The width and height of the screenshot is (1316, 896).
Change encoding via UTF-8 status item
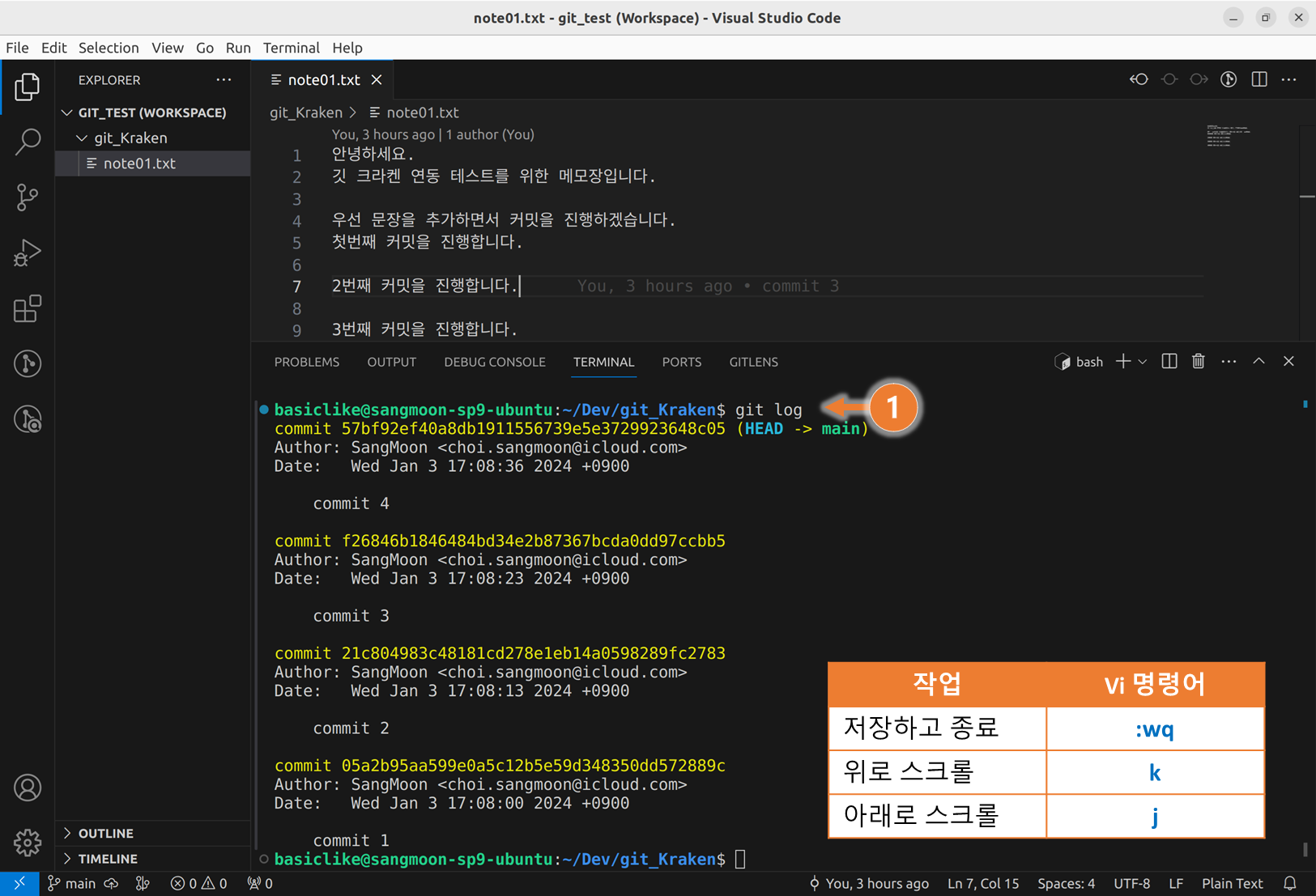click(x=1131, y=883)
